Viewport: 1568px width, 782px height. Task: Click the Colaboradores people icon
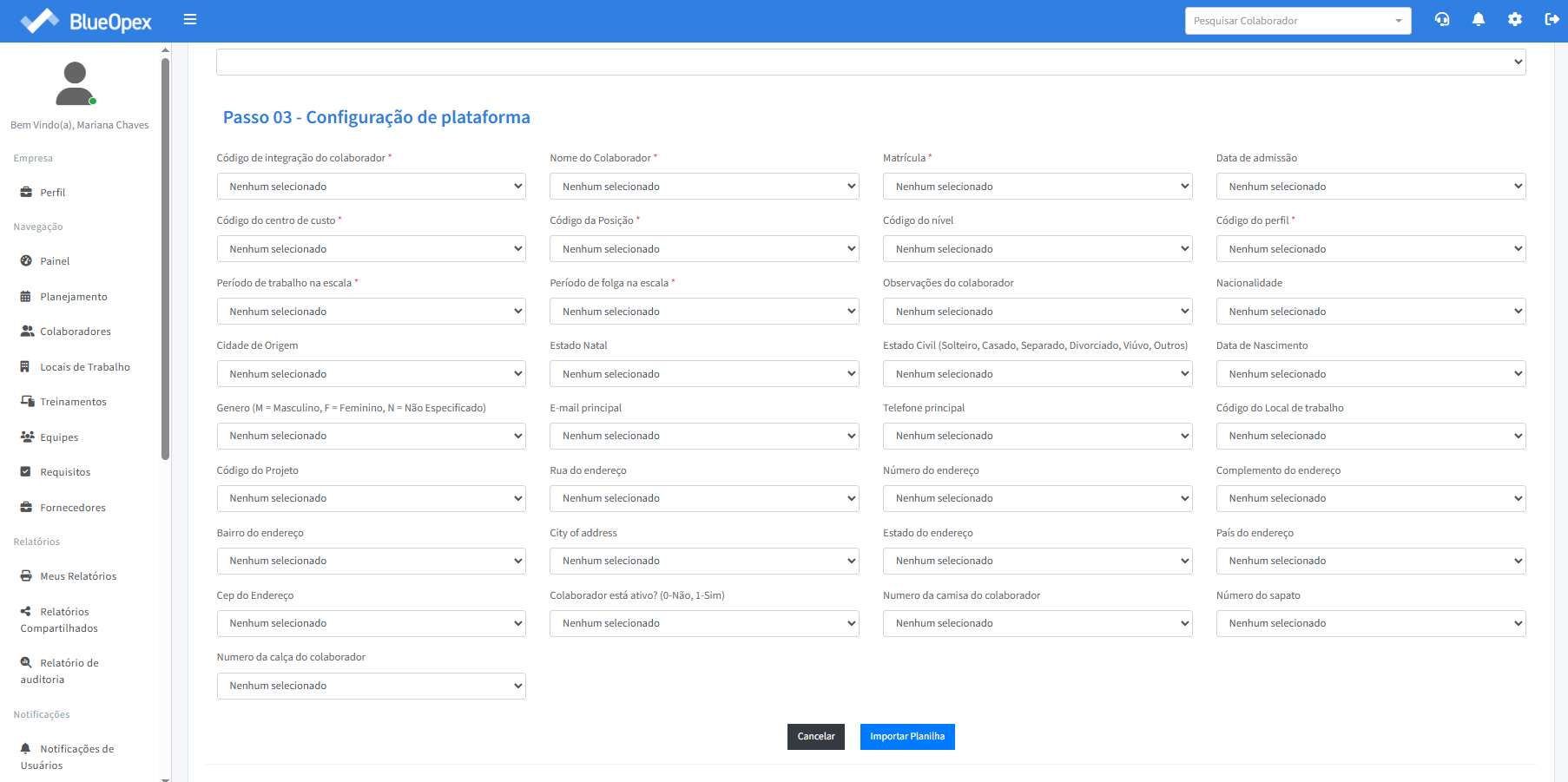27,332
